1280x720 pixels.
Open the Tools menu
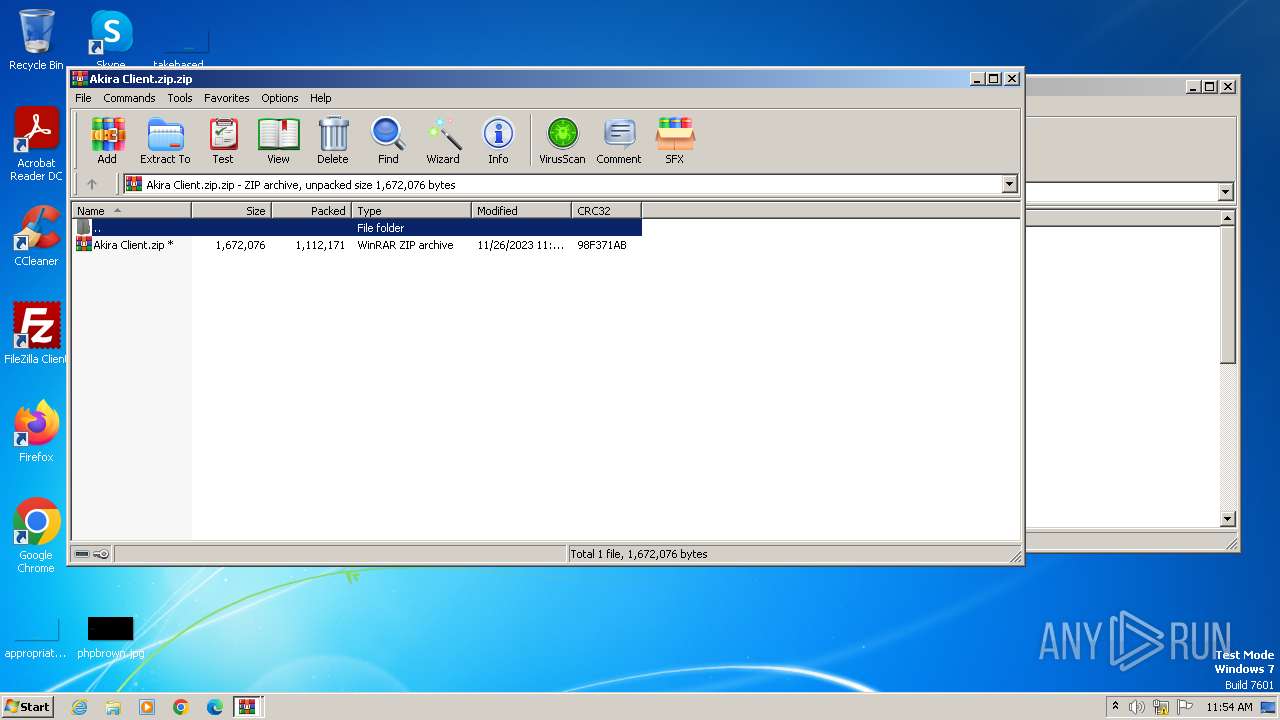pyautogui.click(x=180, y=98)
